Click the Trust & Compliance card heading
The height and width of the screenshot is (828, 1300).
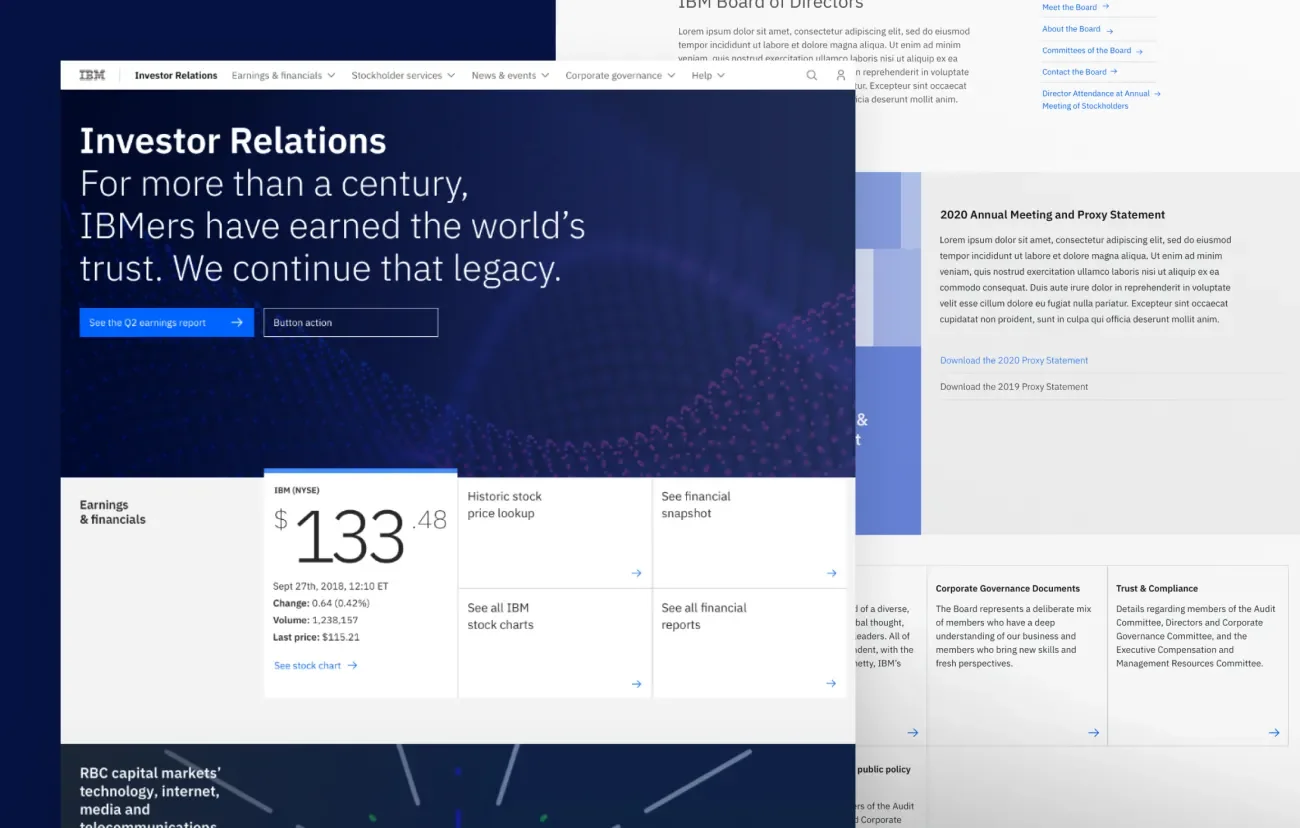pyautogui.click(x=1157, y=588)
